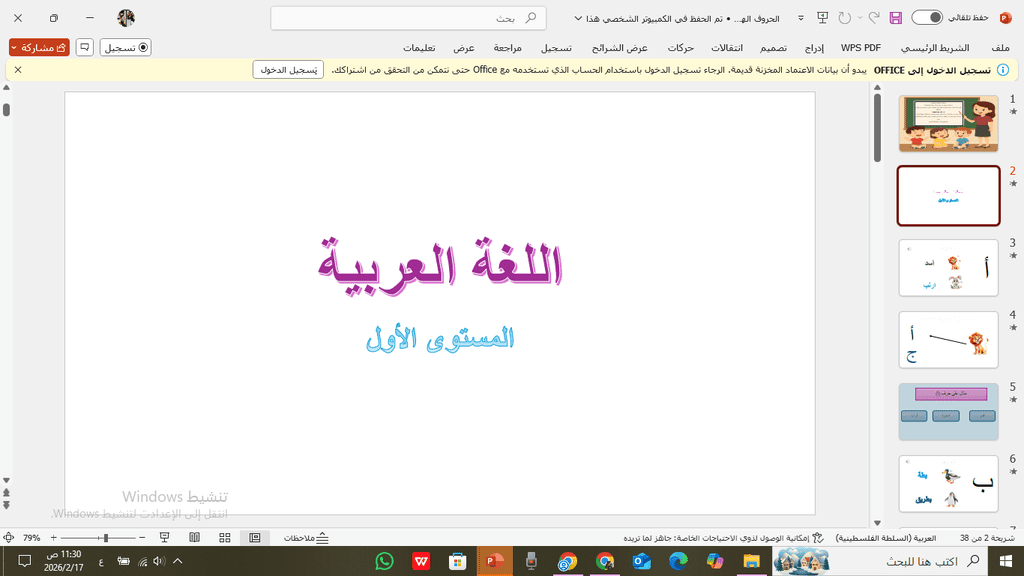This screenshot has height=576, width=1024.
Task: Open Microsoft Edge from the taskbar
Action: 678,561
